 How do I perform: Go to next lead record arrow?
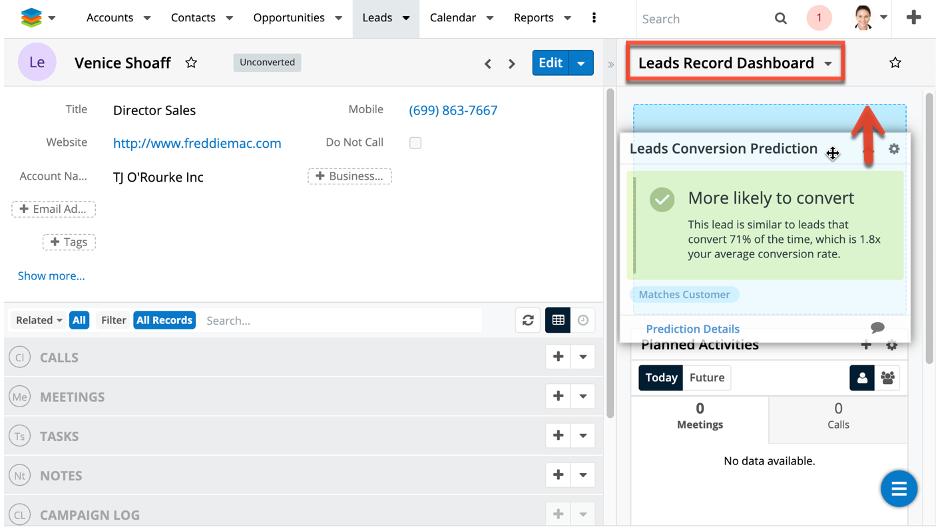[x=512, y=63]
